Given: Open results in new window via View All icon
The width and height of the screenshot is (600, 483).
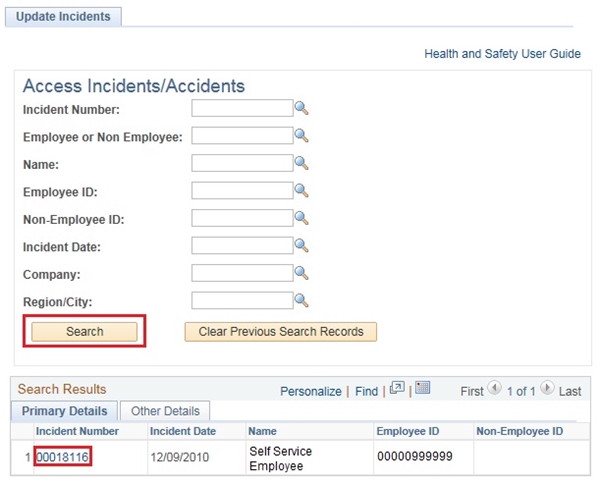Looking at the screenshot, I should [397, 389].
